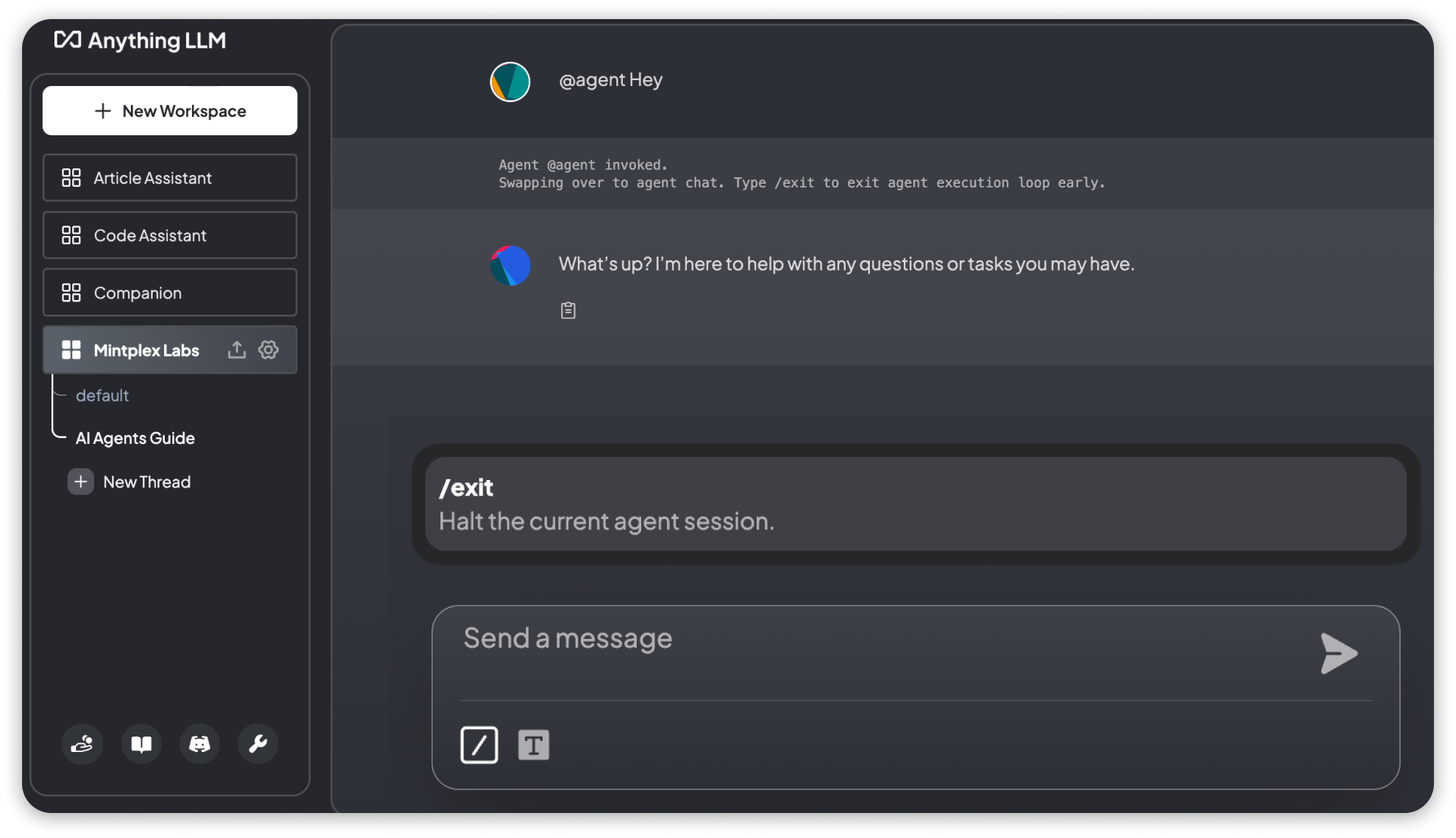The image size is (1456, 838).
Task: Select the /exit command suggestion
Action: tap(910, 504)
